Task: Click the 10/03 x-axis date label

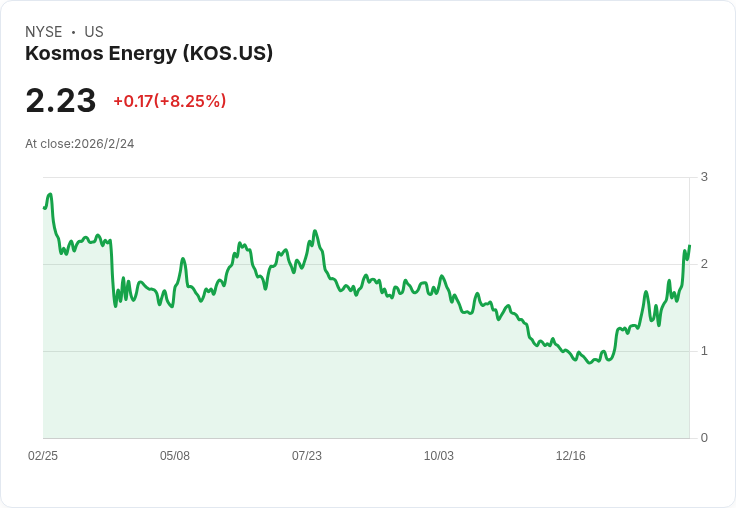Action: coord(439,456)
